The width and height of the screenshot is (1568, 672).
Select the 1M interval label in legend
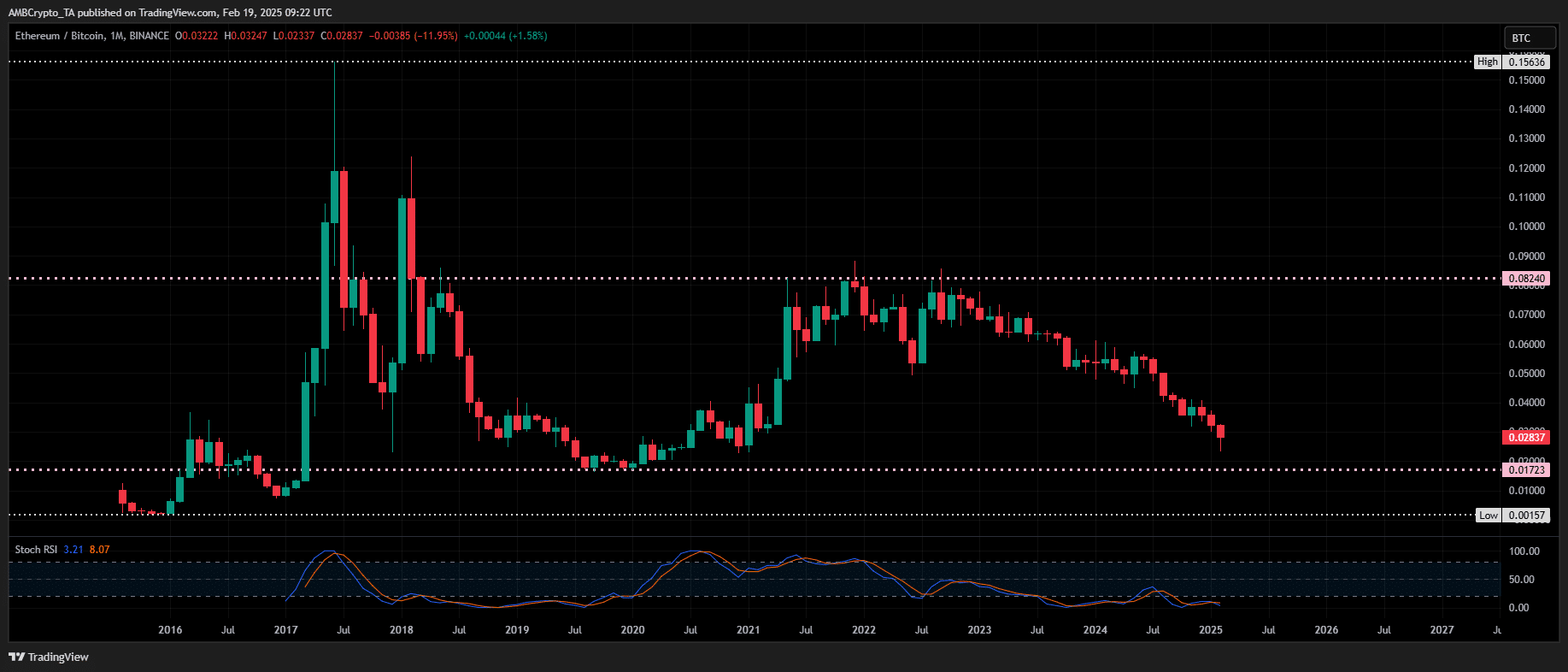[x=117, y=36]
